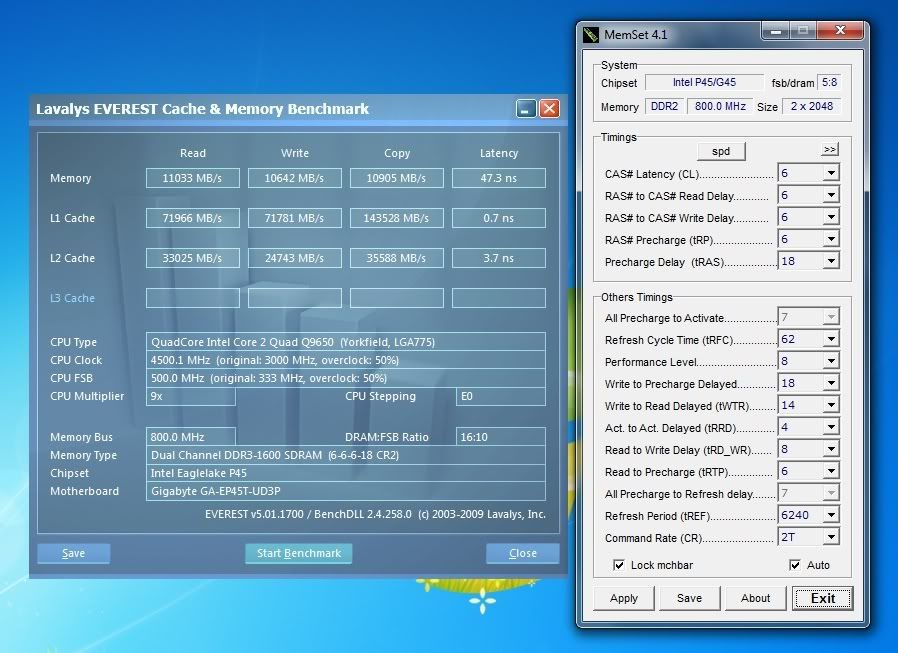
Task: Close the MemSet 4.1 window
Action: (840, 30)
